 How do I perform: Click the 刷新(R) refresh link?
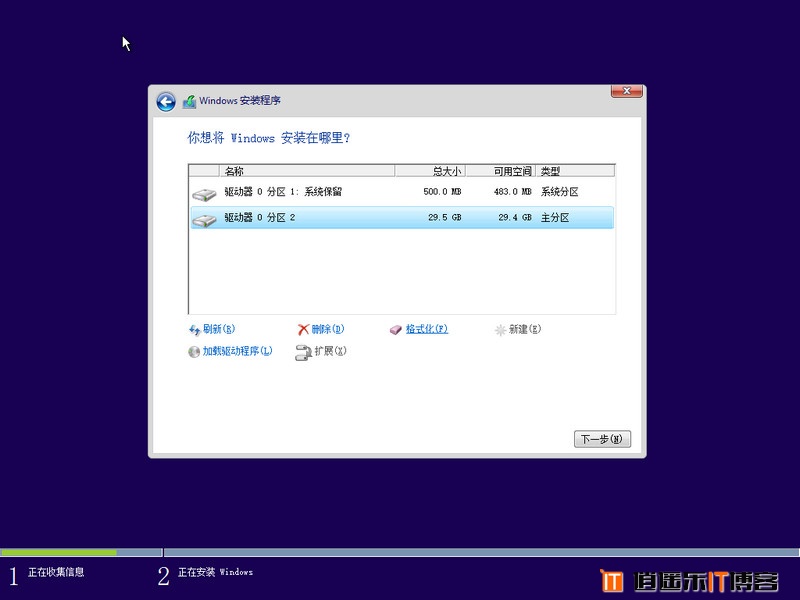[219, 329]
